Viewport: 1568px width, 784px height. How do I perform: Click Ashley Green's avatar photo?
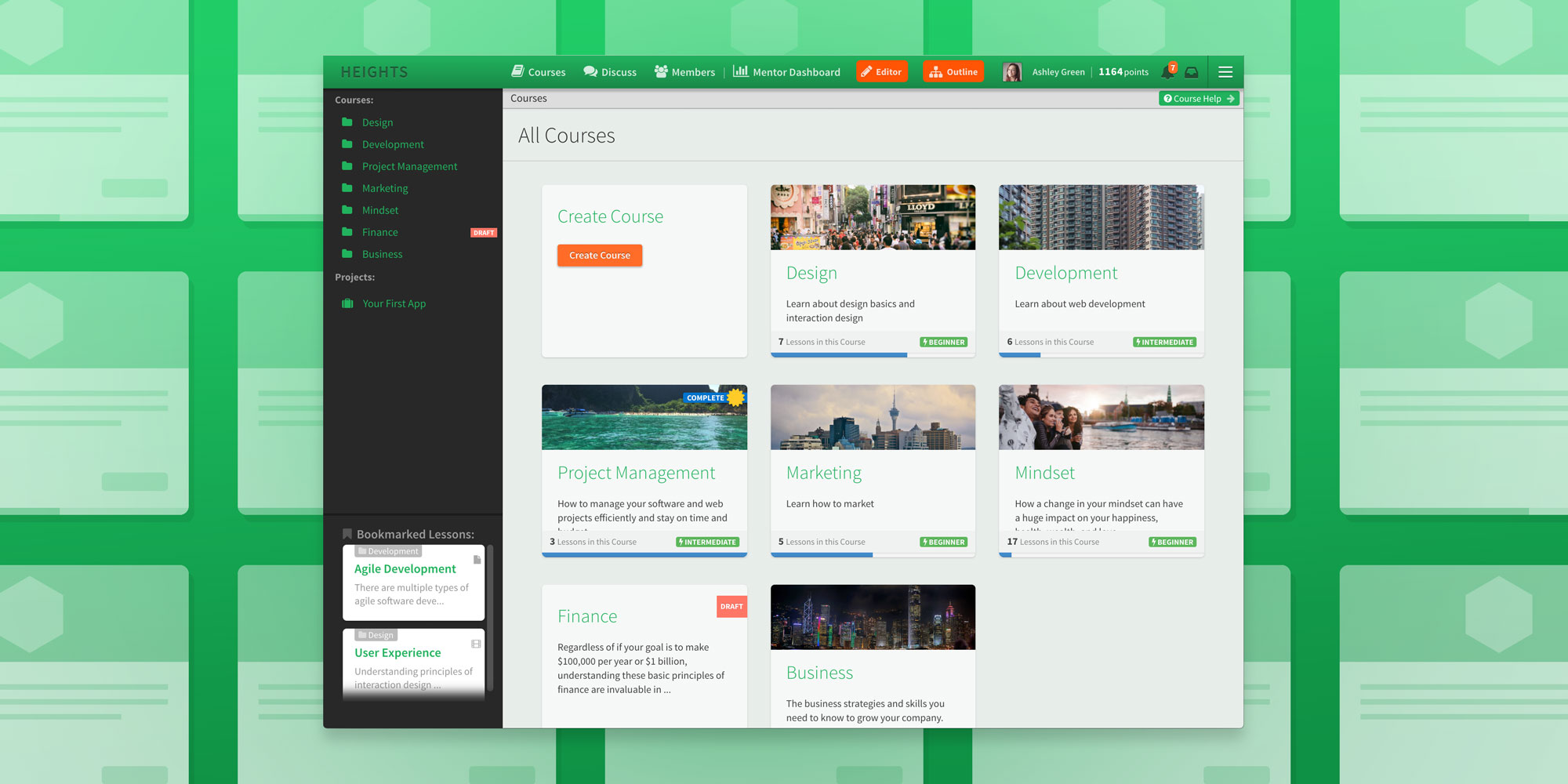1012,72
